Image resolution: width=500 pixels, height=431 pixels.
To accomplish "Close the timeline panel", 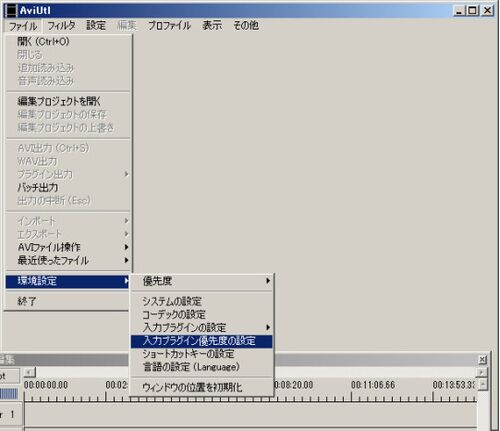I will 482,360.
